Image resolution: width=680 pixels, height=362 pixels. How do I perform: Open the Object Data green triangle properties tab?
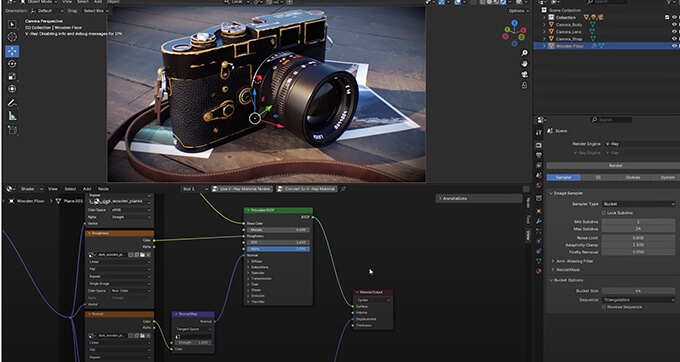point(539,261)
